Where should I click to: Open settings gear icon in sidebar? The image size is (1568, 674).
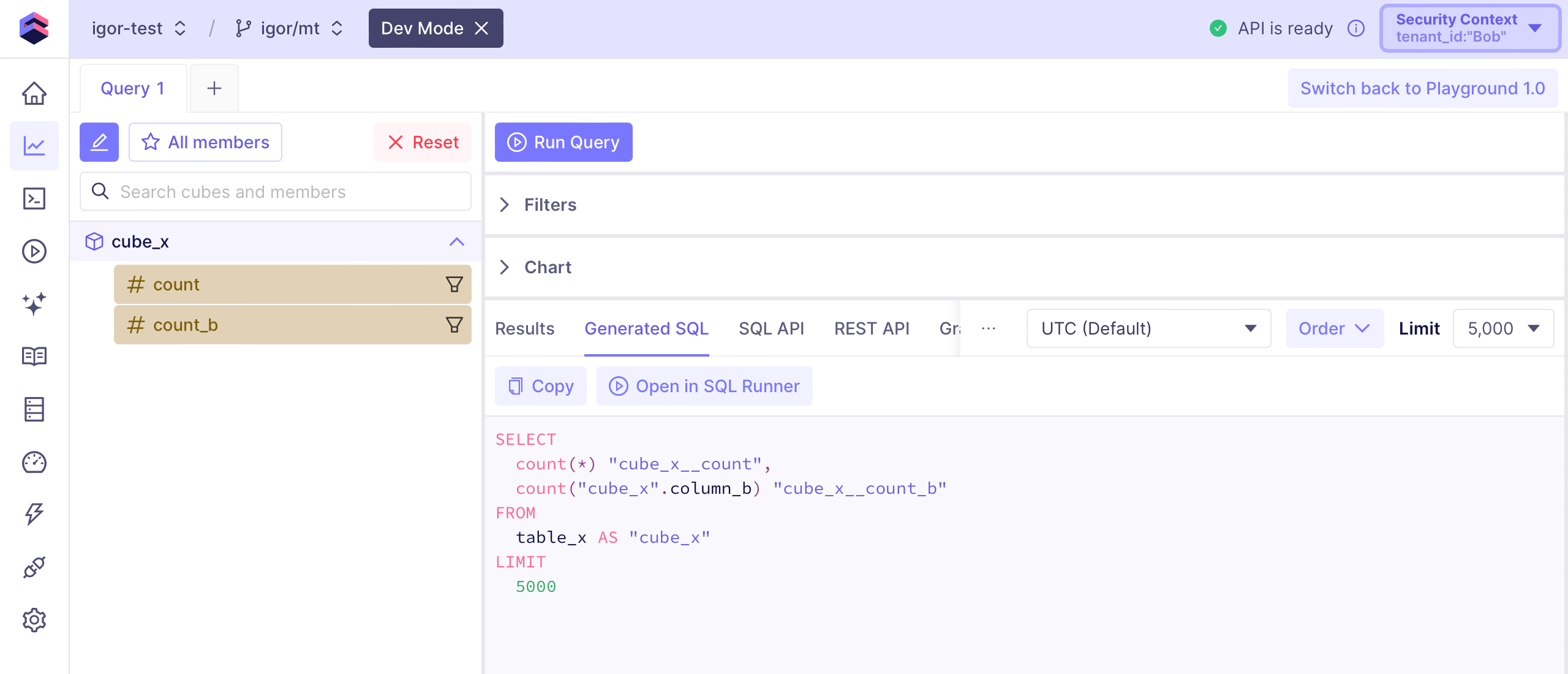34,620
